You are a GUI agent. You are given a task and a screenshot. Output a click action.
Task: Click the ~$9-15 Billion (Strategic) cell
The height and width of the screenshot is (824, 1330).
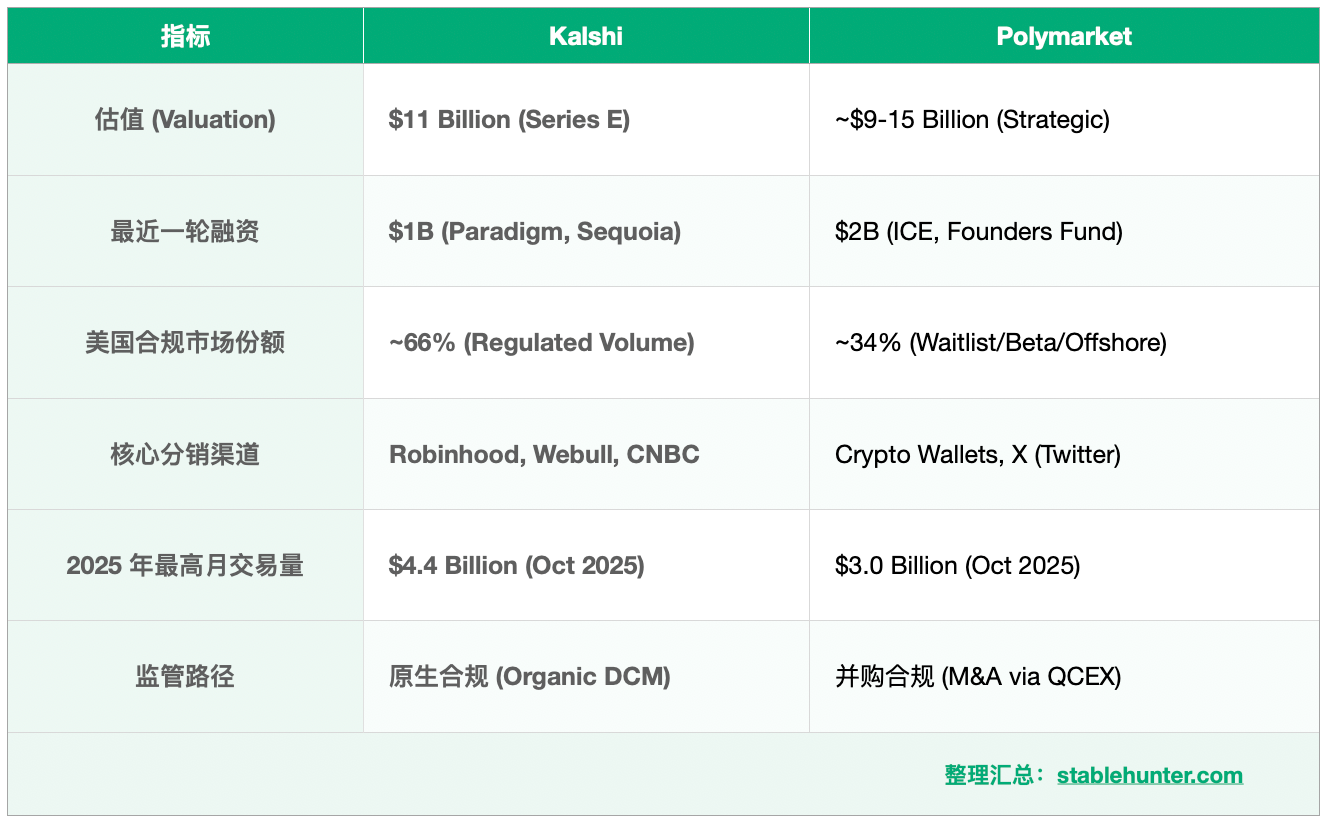(x=972, y=120)
